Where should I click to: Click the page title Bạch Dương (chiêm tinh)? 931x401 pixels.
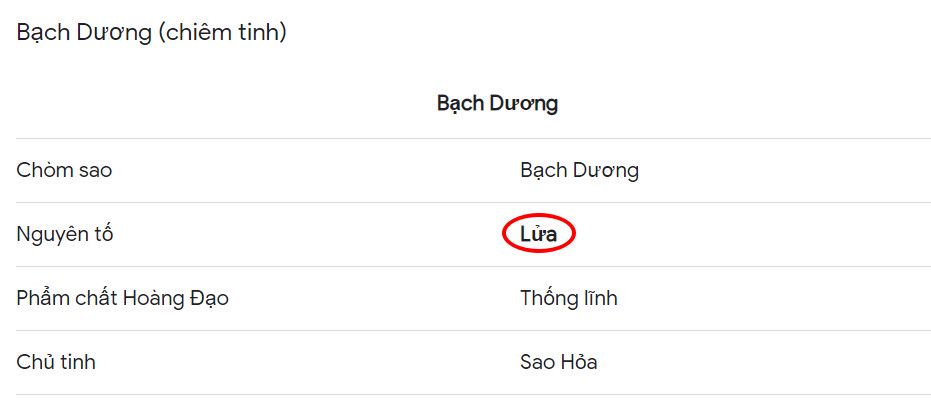(x=151, y=33)
